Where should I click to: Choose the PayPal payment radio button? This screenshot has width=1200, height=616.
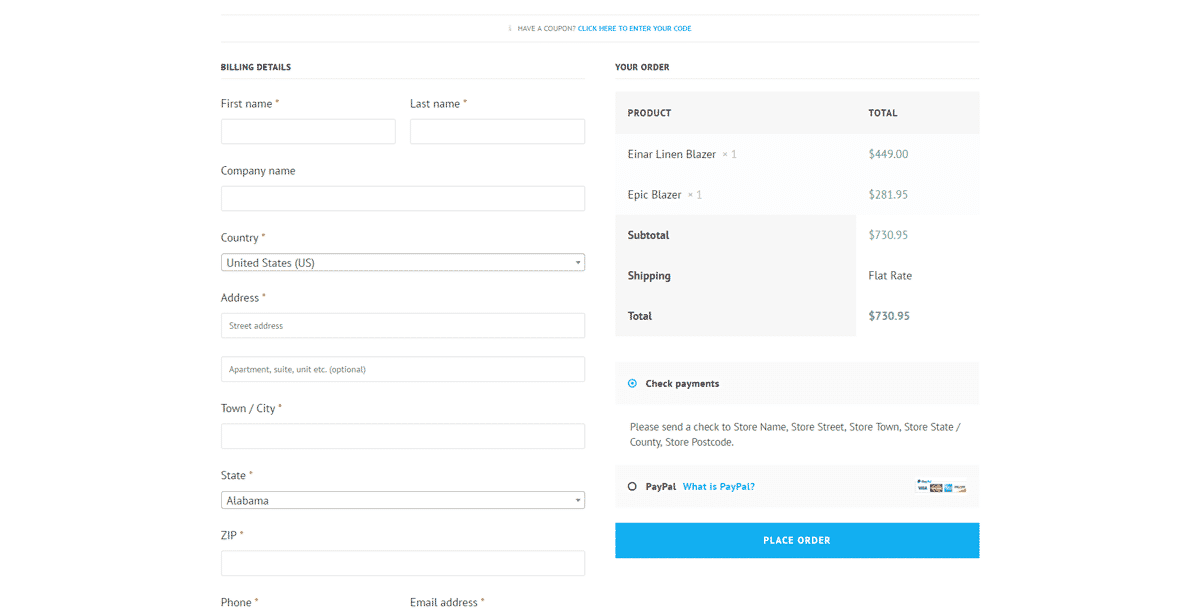632,487
